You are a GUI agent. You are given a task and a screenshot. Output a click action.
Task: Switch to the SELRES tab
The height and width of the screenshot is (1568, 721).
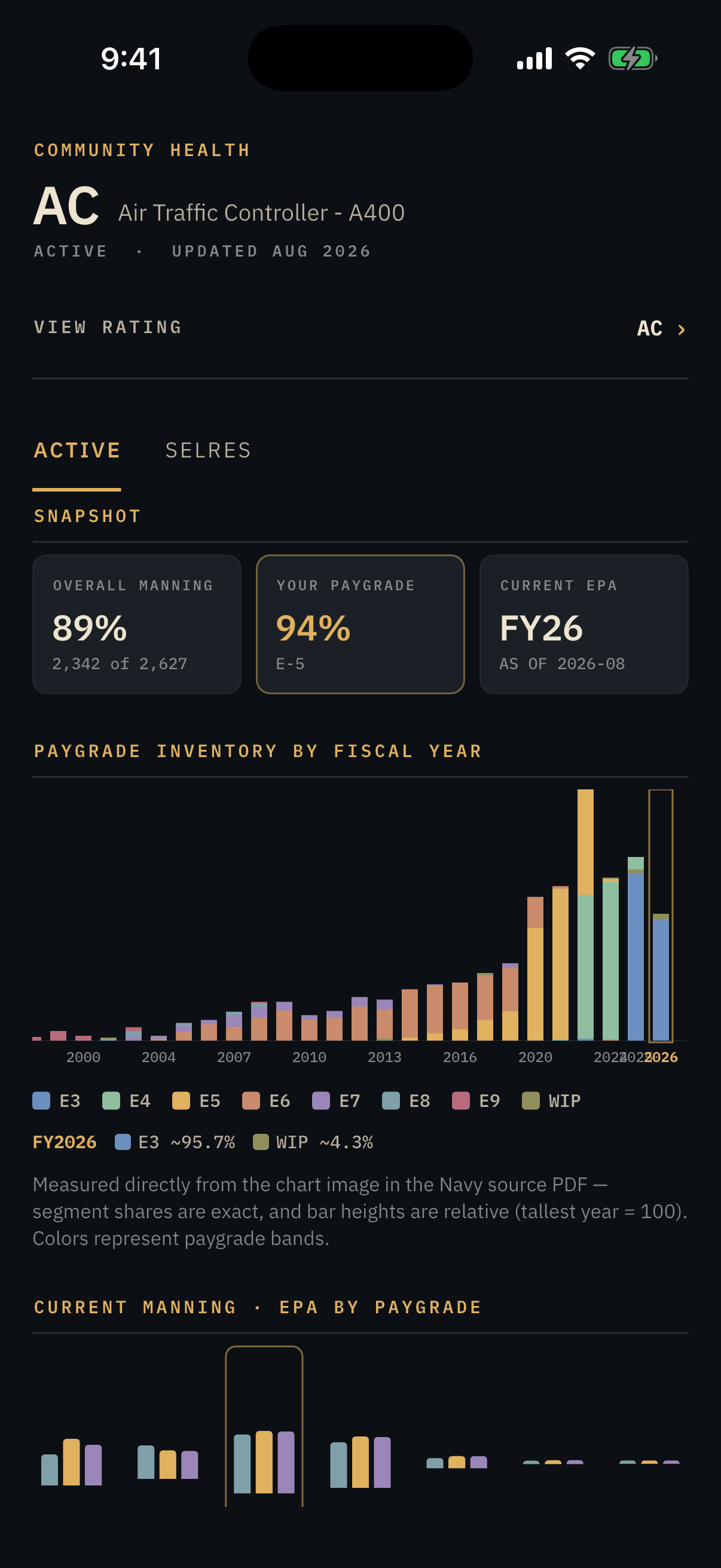click(208, 450)
